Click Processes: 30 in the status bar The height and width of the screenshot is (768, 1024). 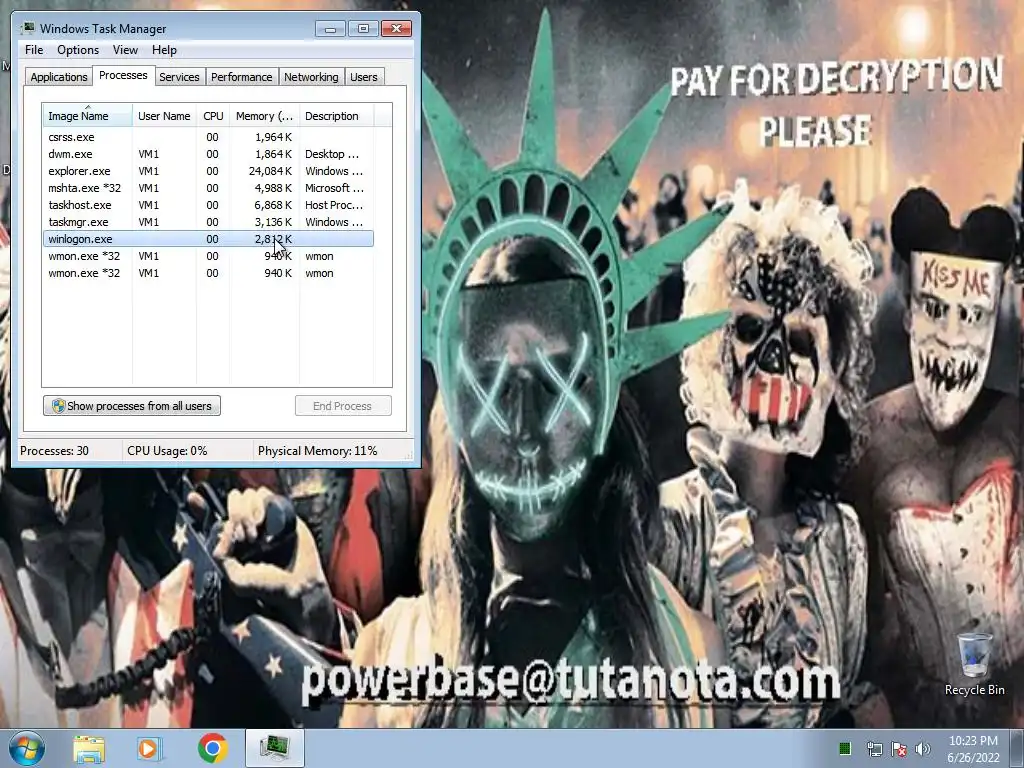[x=54, y=451]
